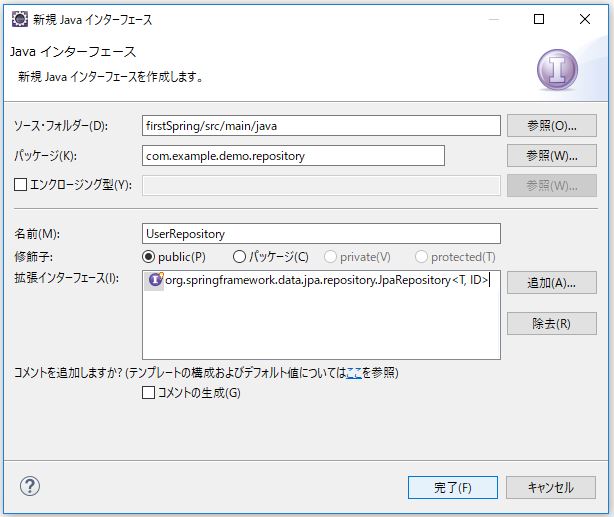614x517 pixels.
Task: Click the disabled enclosing type 参照(W) button
Action: coord(552,186)
